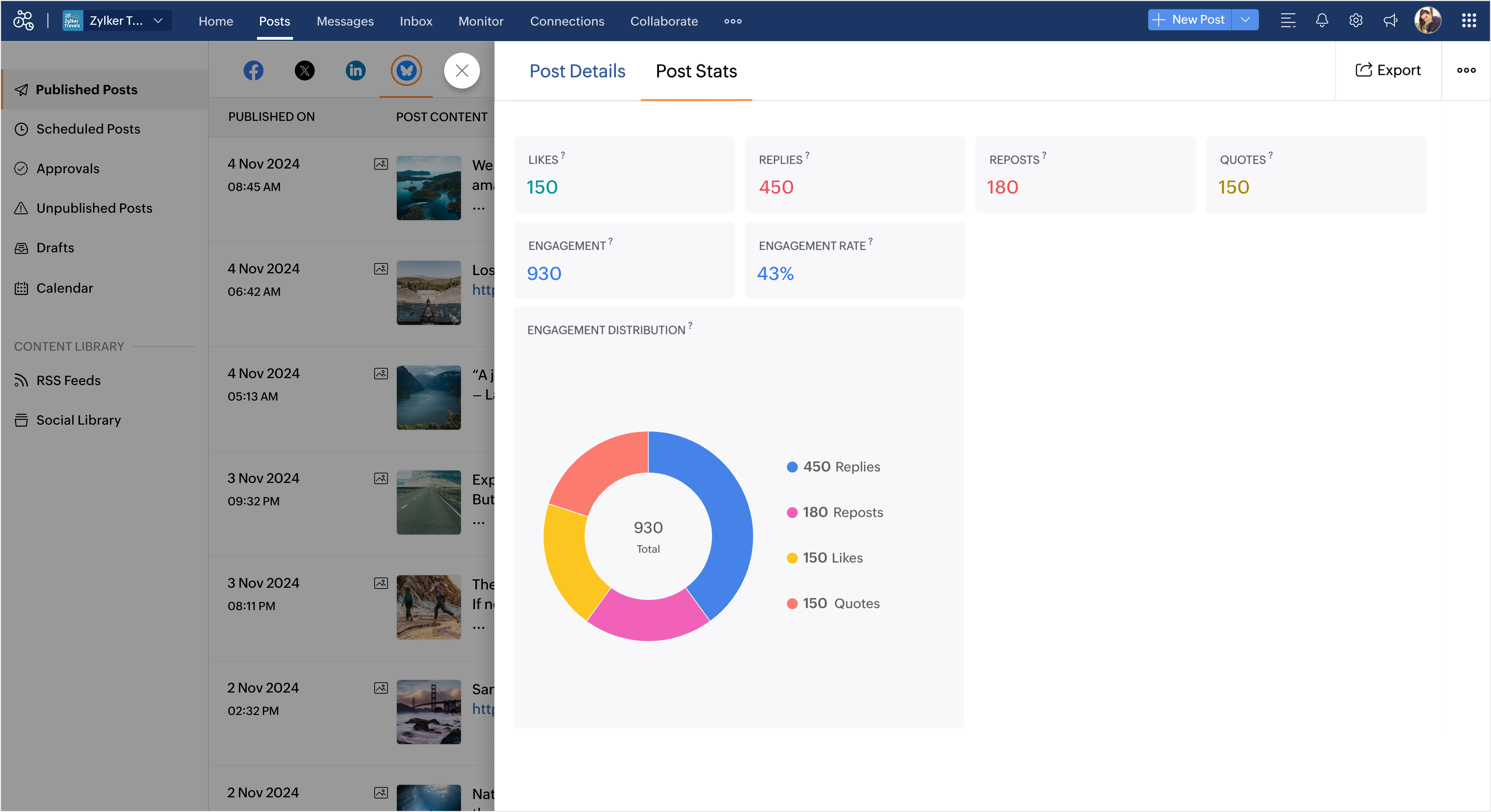
Task: Open panel more options ellipsis
Action: coord(1466,70)
